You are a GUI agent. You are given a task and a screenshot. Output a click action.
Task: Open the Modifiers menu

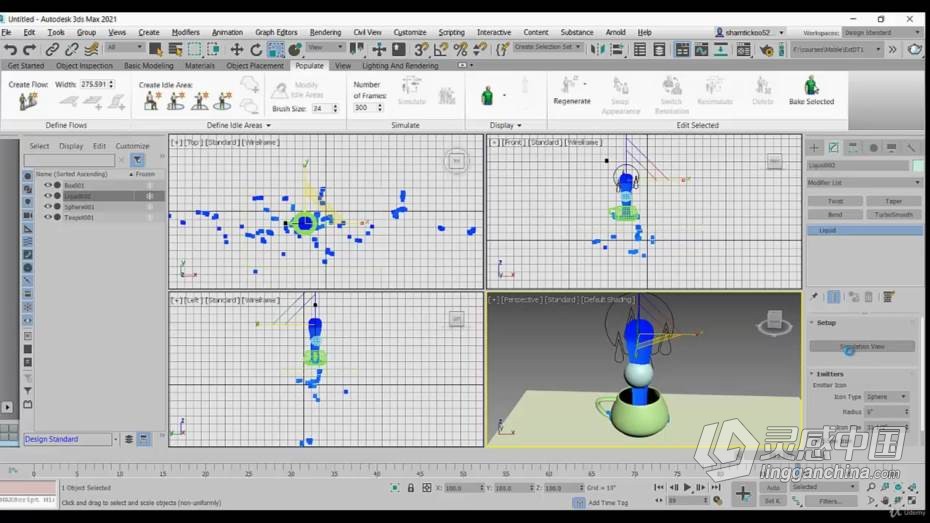tap(186, 33)
